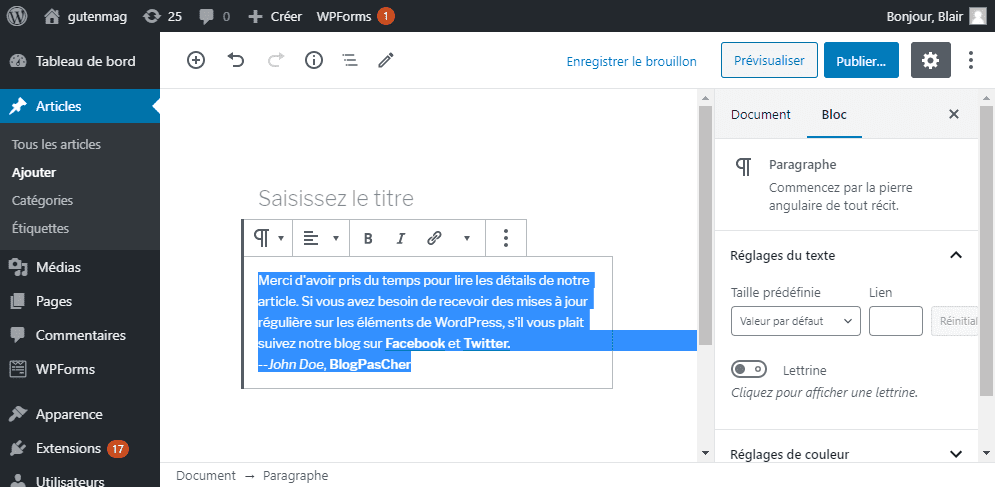Click the Apparence paintbrush icon
The height and width of the screenshot is (487, 995).
18,415
